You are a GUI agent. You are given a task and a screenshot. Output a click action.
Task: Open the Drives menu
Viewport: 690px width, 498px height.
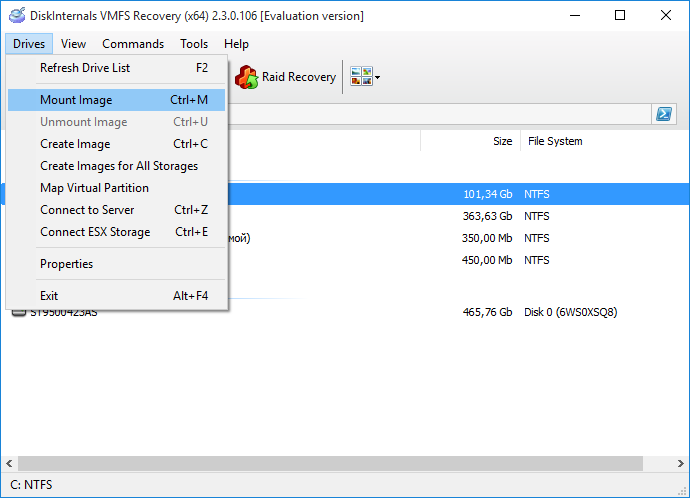29,44
